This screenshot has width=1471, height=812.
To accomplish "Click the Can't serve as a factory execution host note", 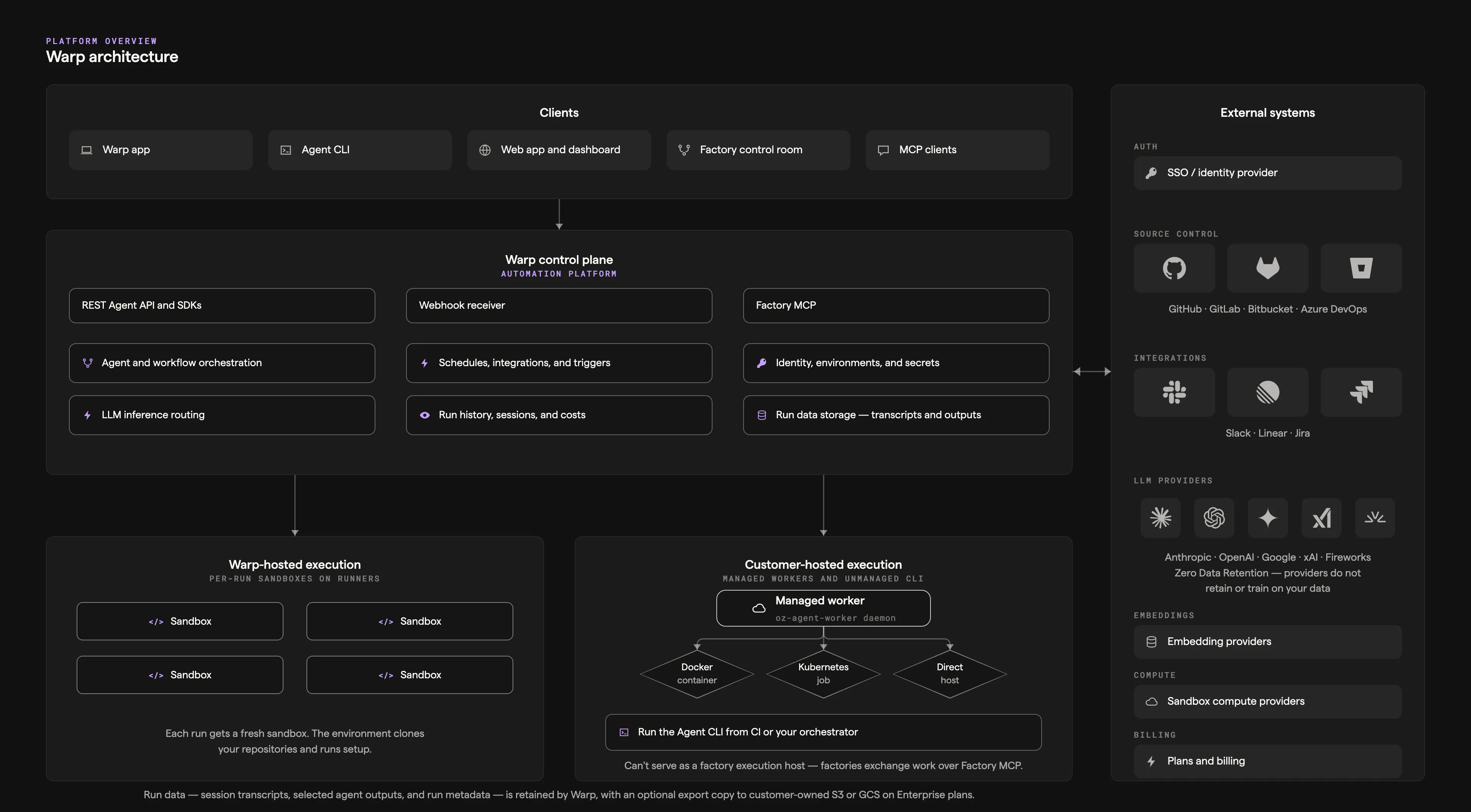I will coord(823,766).
